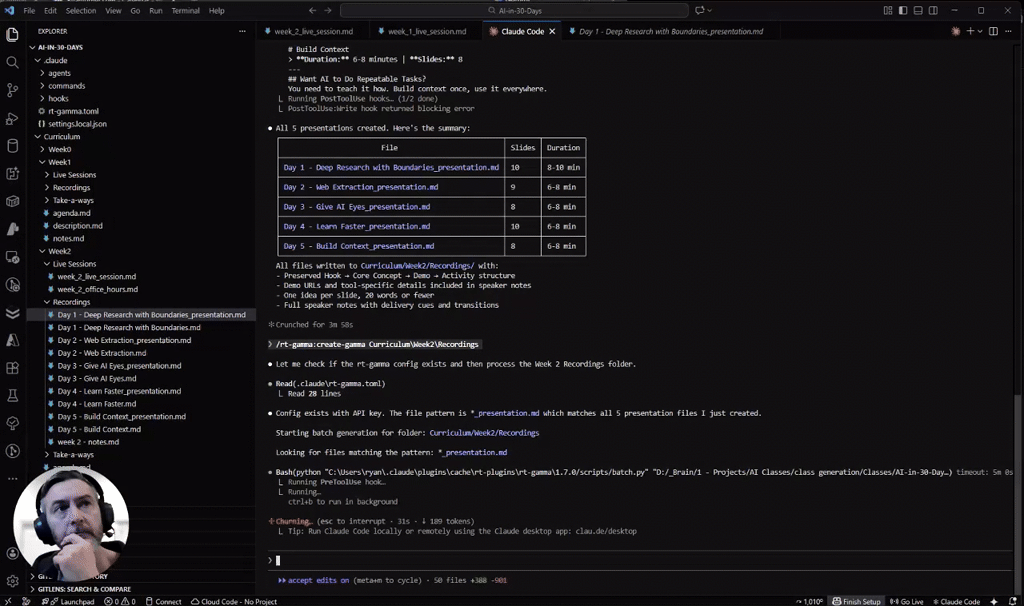Switch to Day 1 Deep Research presentation tab
1024x606 pixels.
[x=670, y=31]
